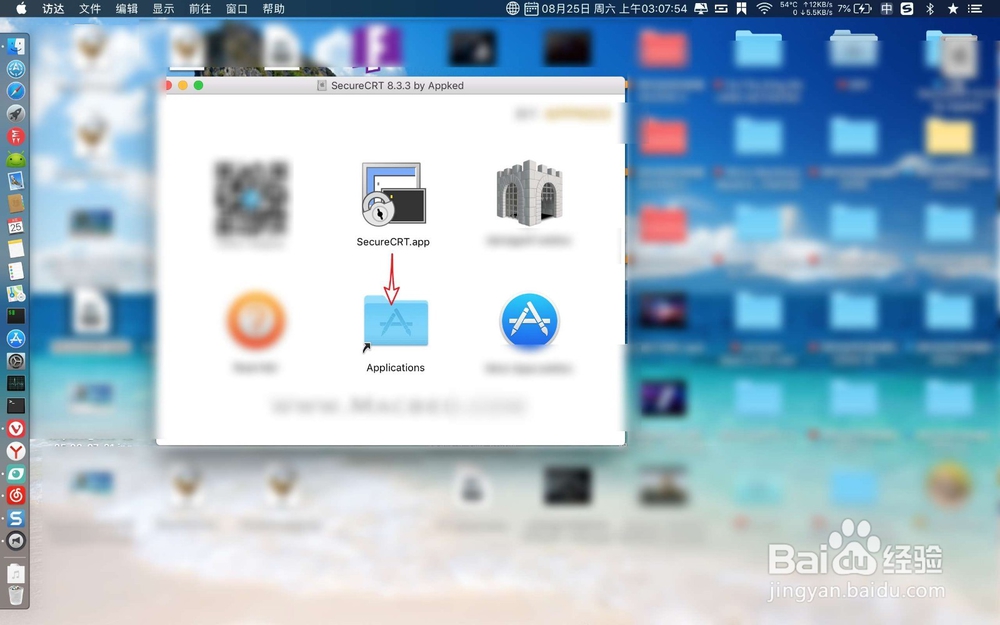Open the Trash in the Dock

[16, 595]
